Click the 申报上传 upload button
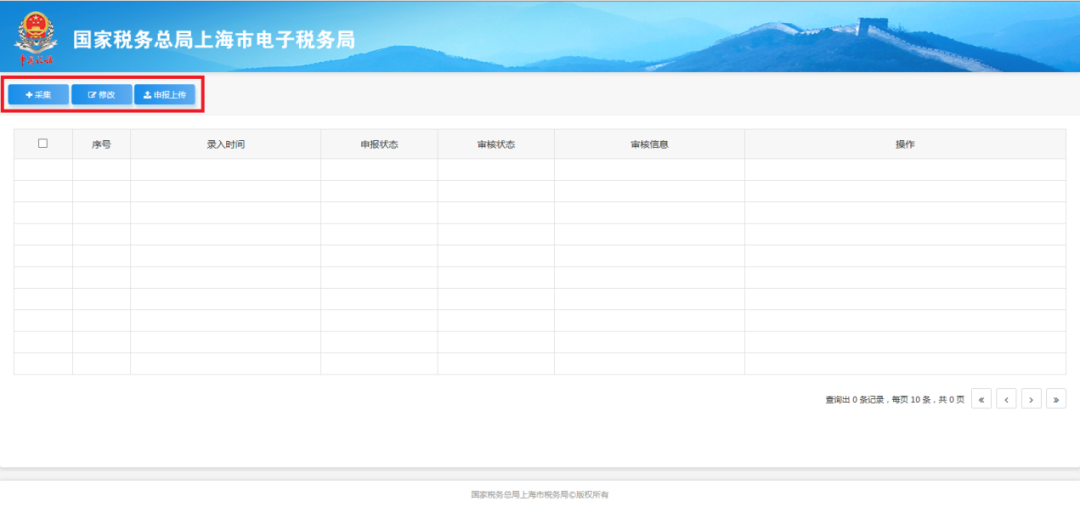This screenshot has width=1080, height=507. click(x=165, y=95)
